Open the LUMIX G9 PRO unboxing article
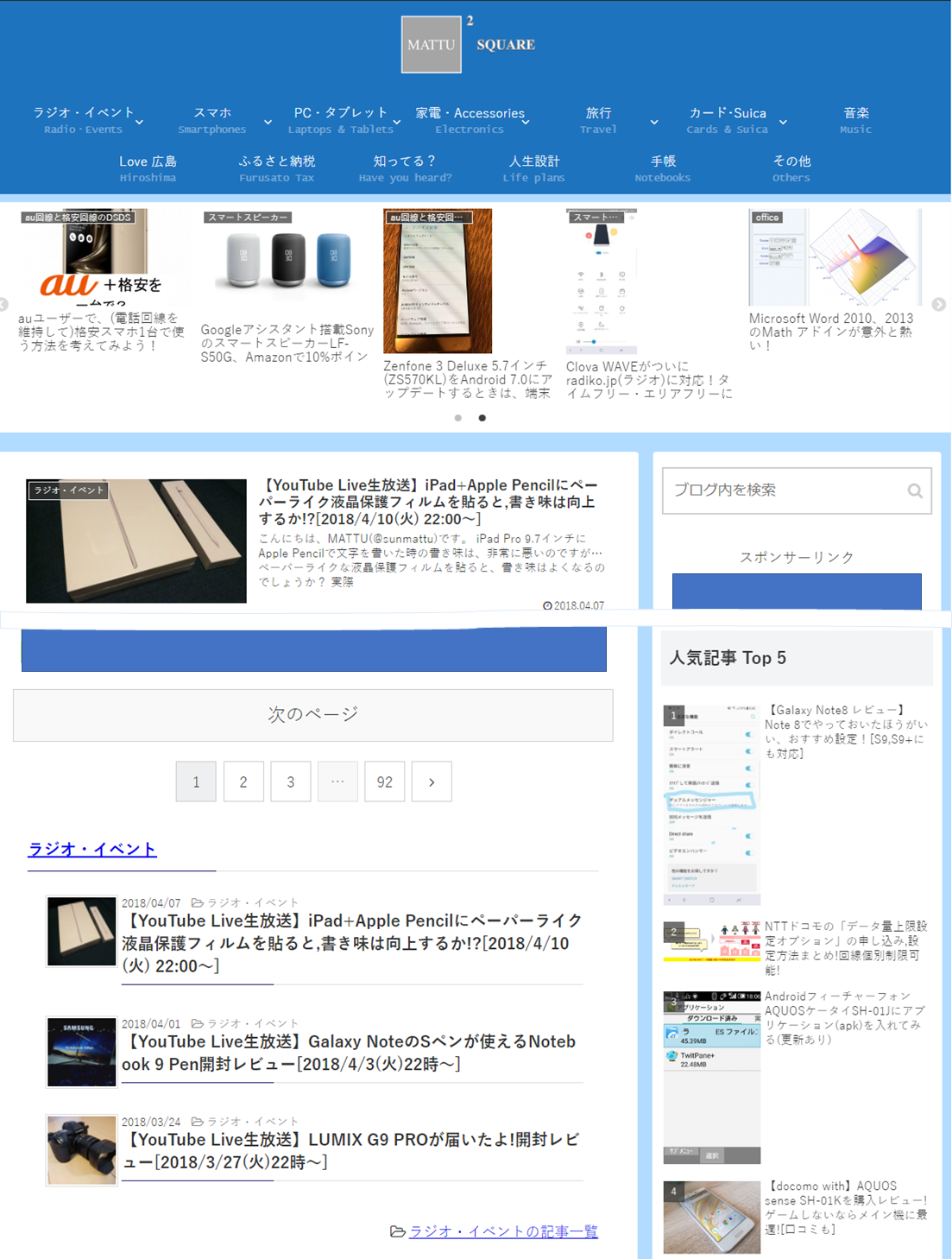 pyautogui.click(x=350, y=1151)
